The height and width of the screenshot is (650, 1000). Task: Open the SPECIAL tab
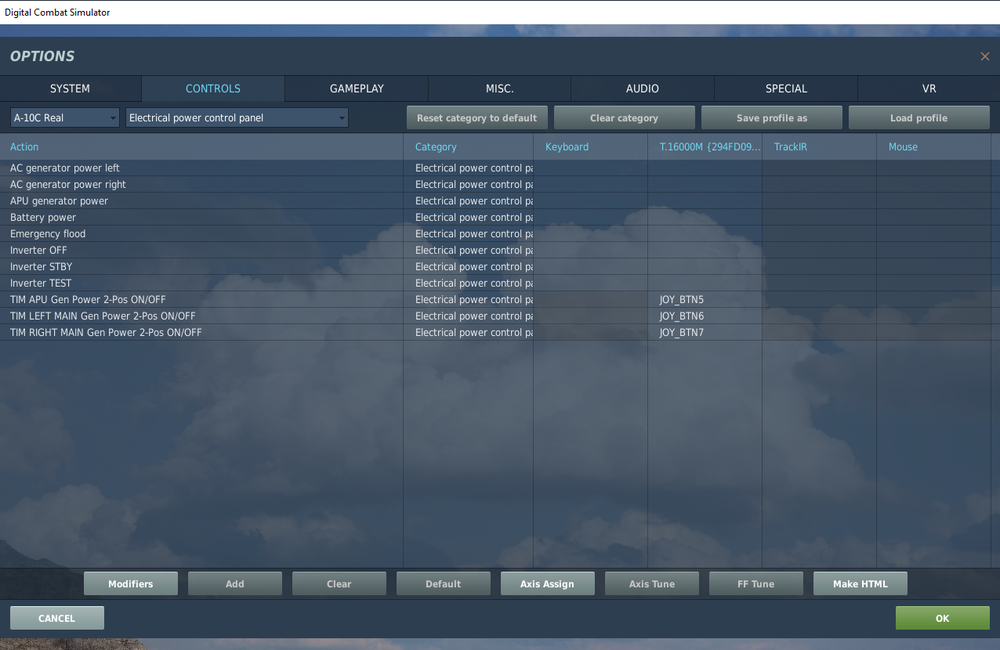786,89
